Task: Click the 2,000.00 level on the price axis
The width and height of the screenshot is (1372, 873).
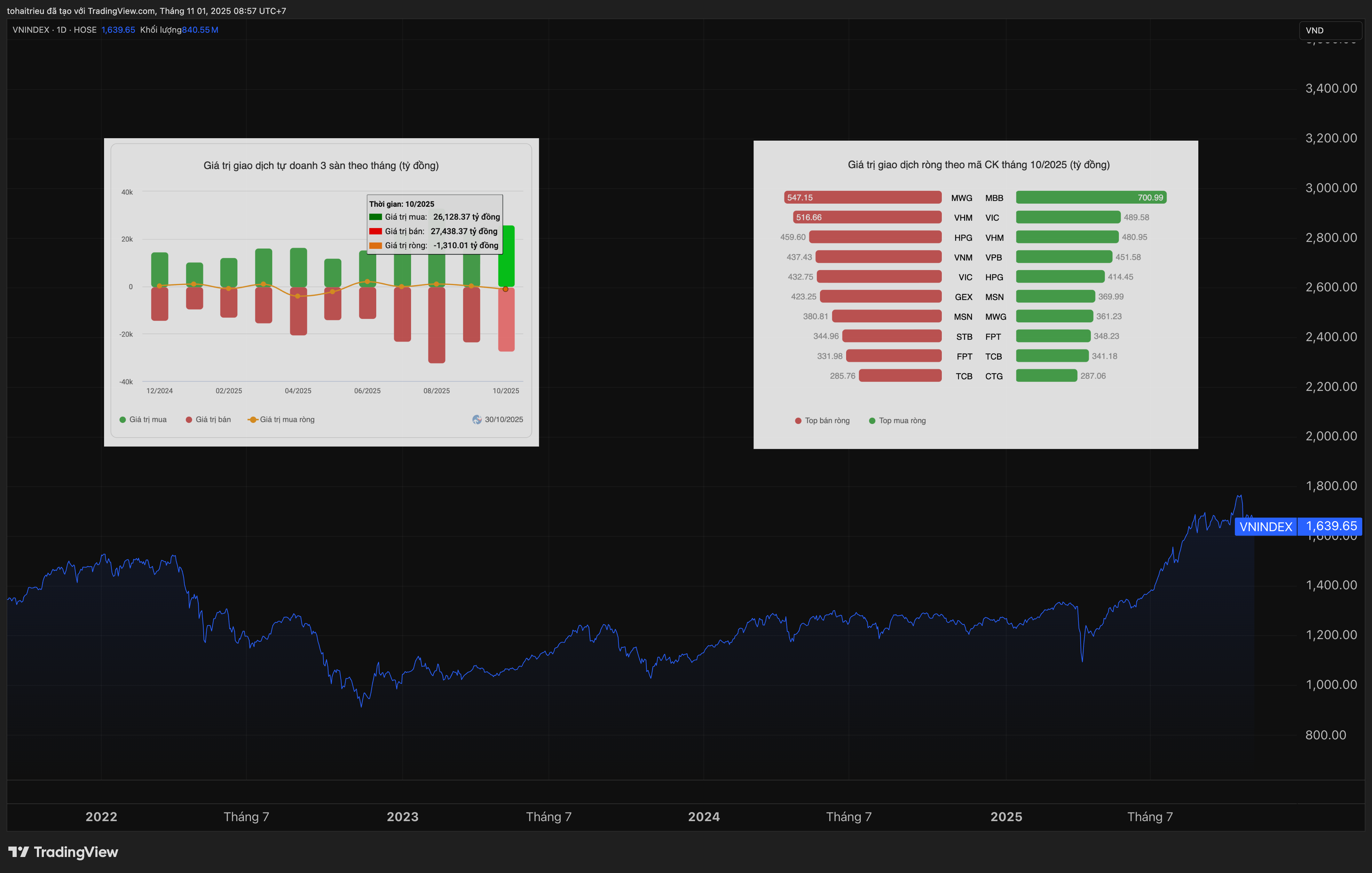Action: pos(1331,436)
